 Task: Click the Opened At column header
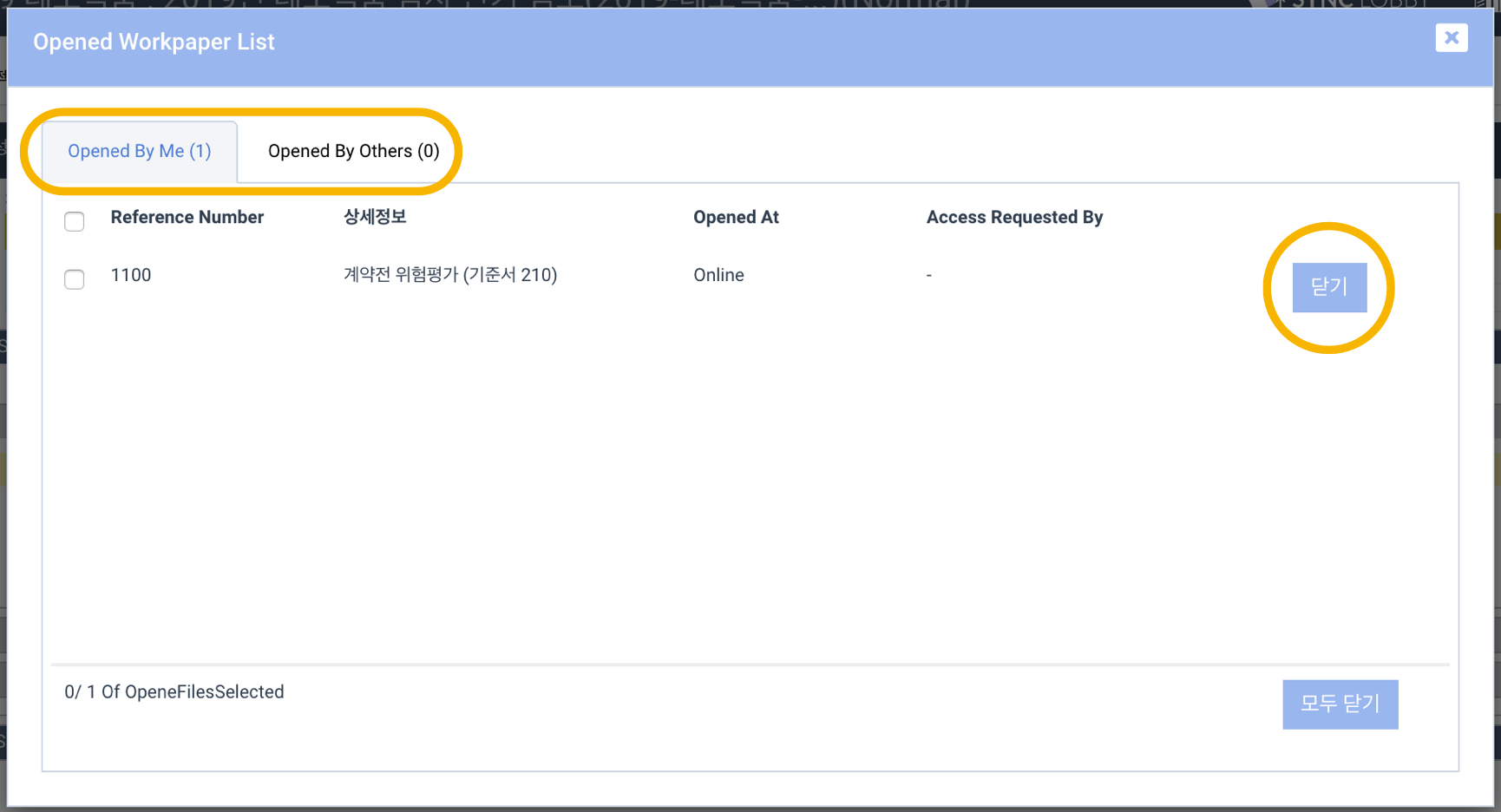tap(736, 217)
